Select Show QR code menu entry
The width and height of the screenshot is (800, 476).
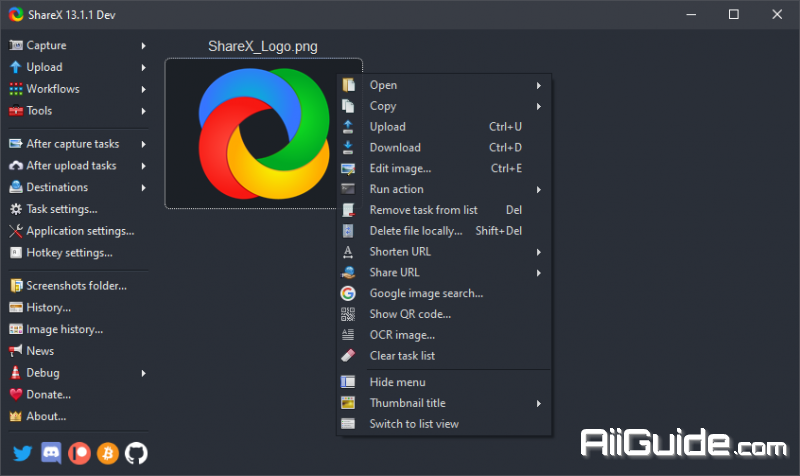click(x=444, y=314)
